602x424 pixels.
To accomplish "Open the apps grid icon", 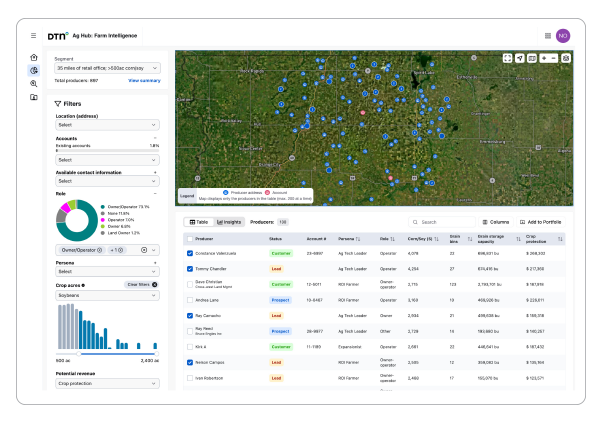I will 548,36.
